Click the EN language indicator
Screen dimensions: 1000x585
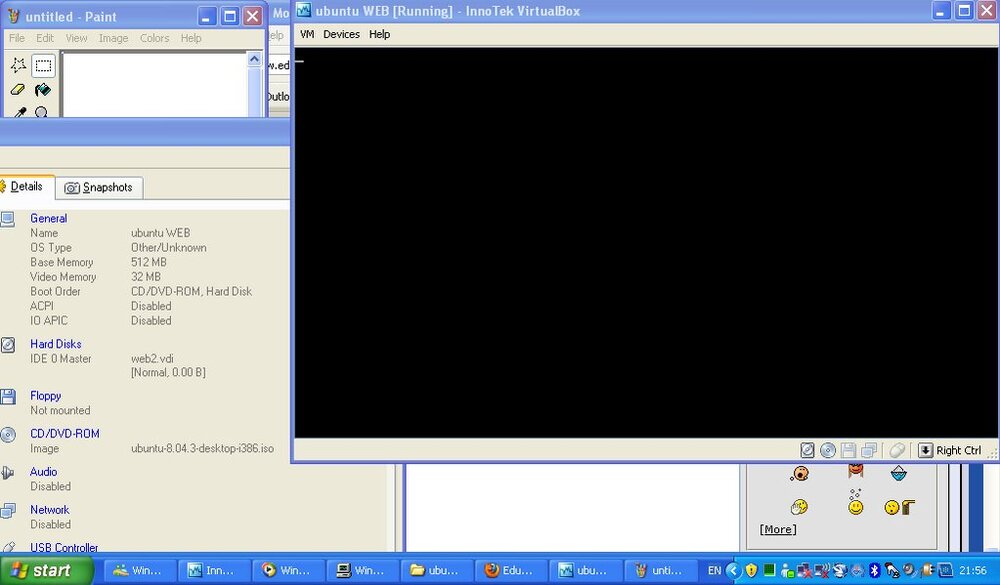pos(714,570)
